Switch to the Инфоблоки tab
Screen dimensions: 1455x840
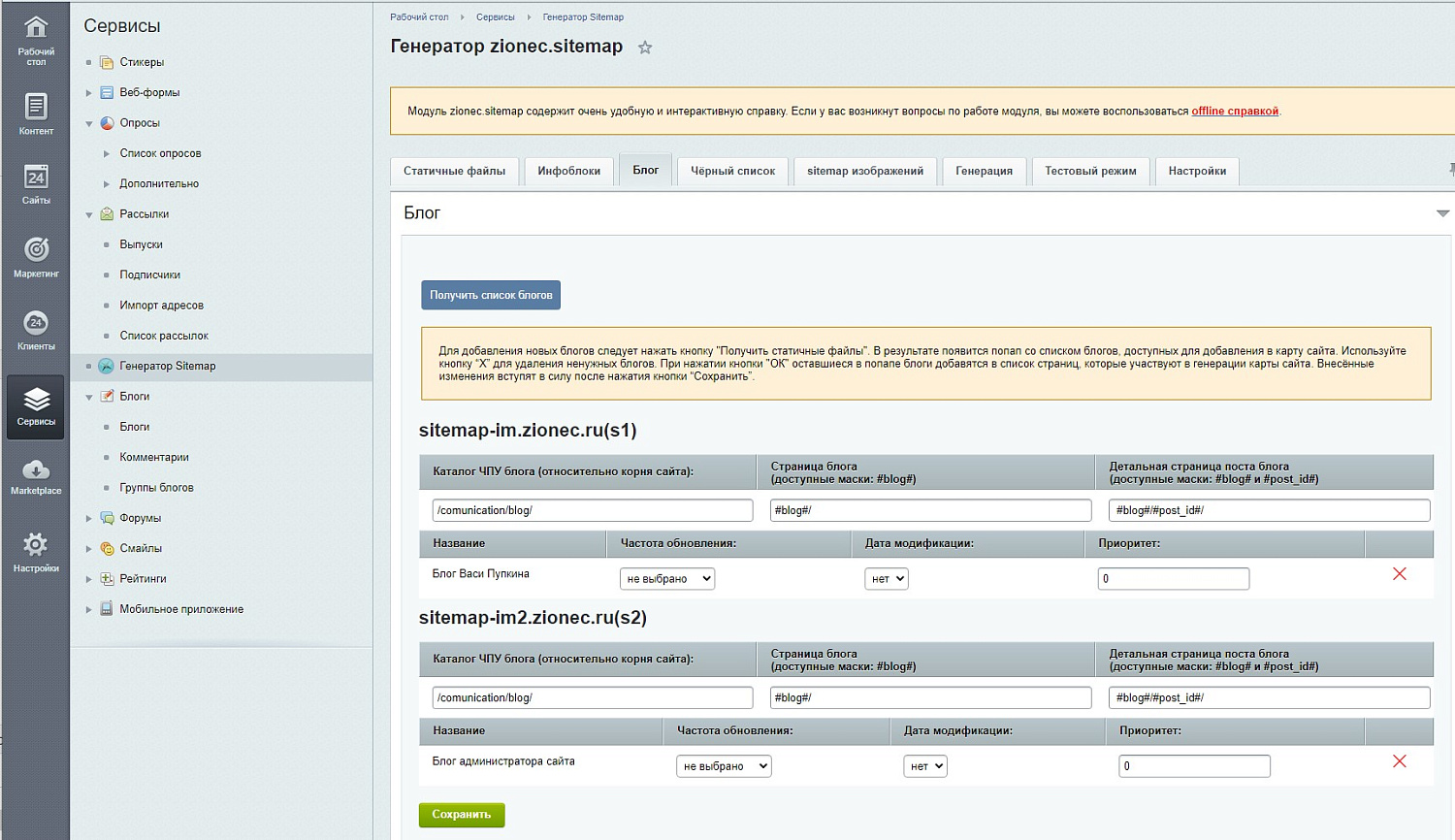568,171
